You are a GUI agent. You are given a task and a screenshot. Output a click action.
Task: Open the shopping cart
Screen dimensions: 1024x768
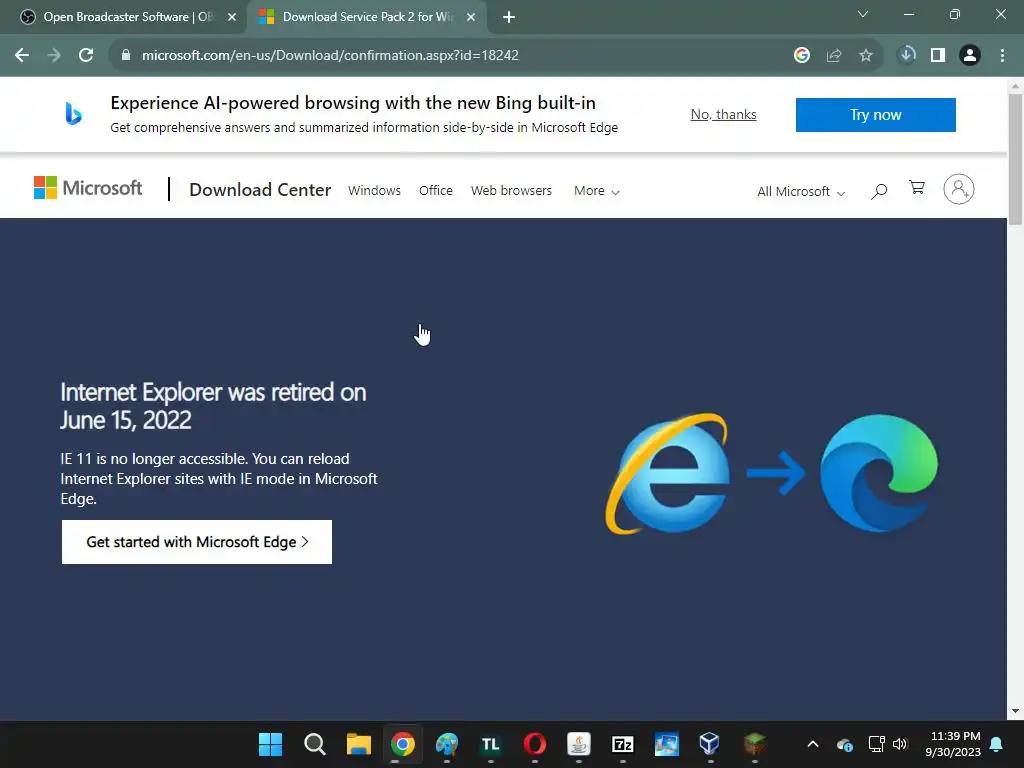click(x=917, y=188)
